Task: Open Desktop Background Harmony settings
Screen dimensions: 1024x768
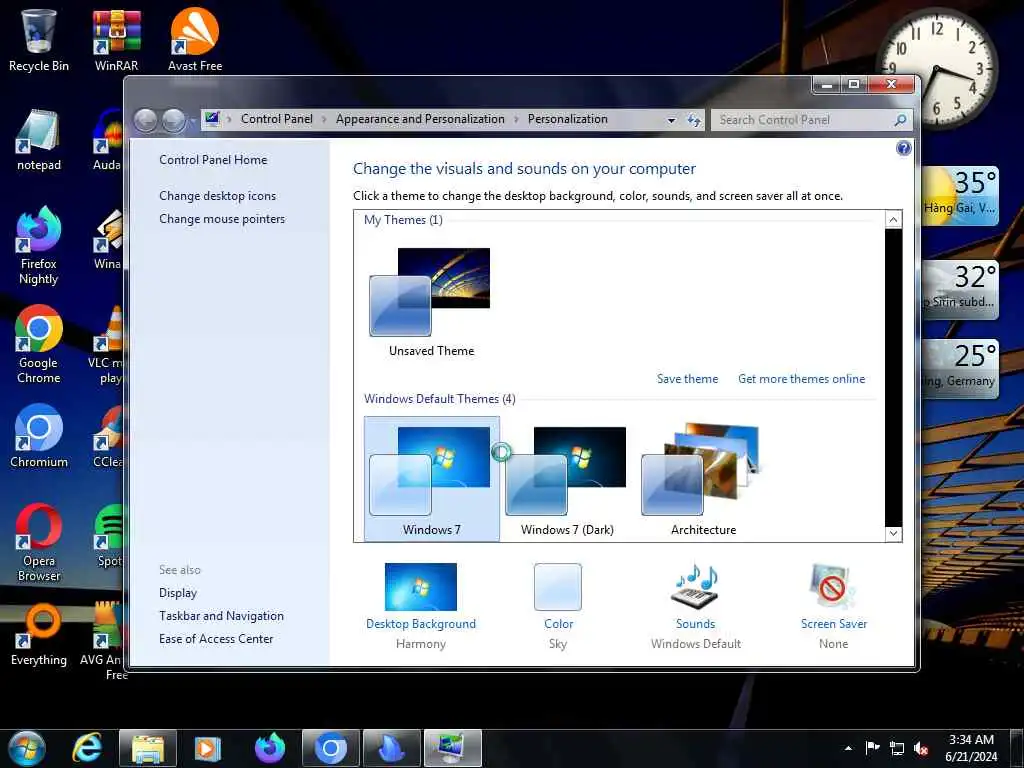Action: pyautogui.click(x=421, y=606)
